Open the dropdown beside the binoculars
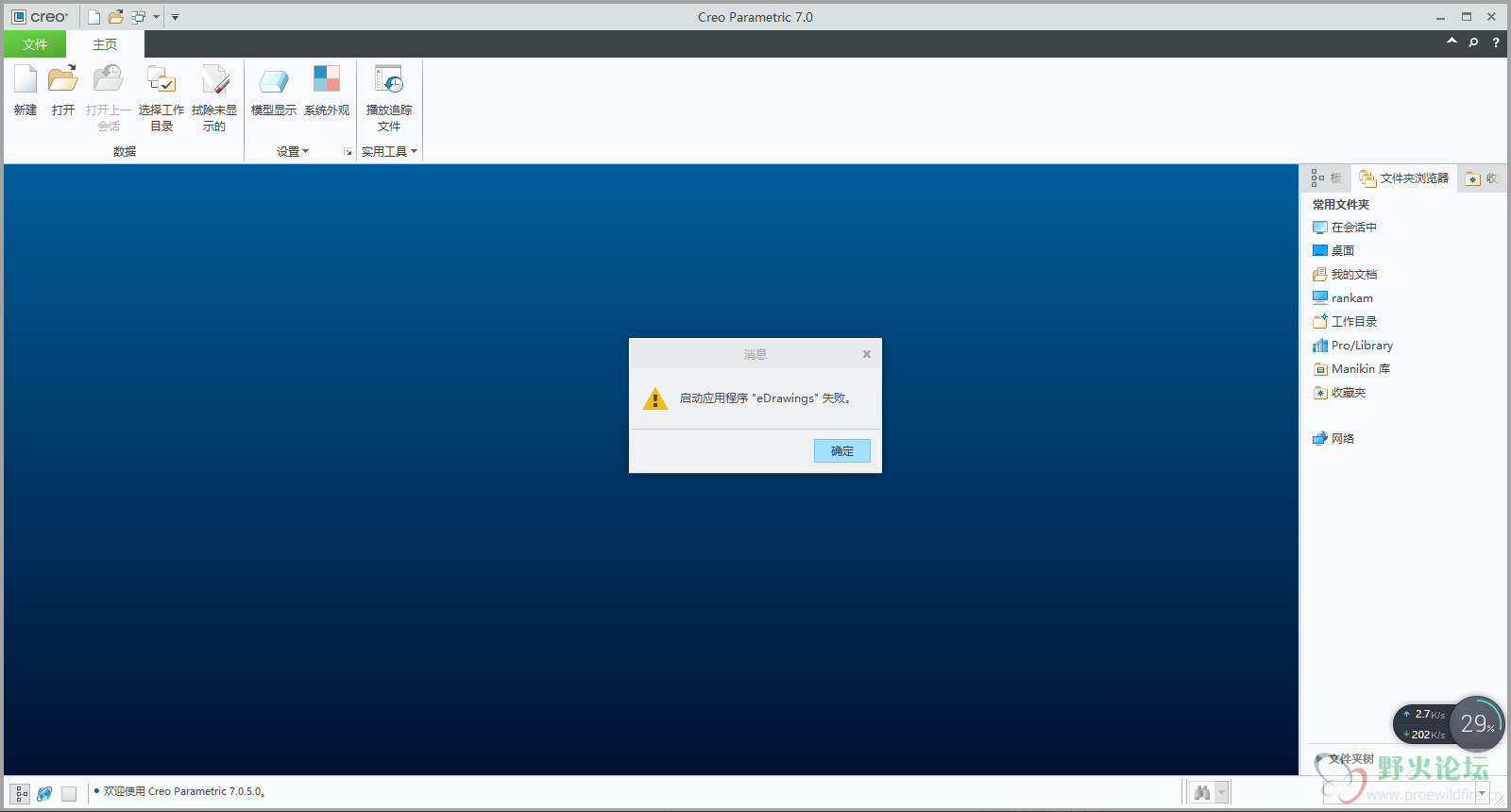Screen dimensions: 1511x812 [1222, 792]
